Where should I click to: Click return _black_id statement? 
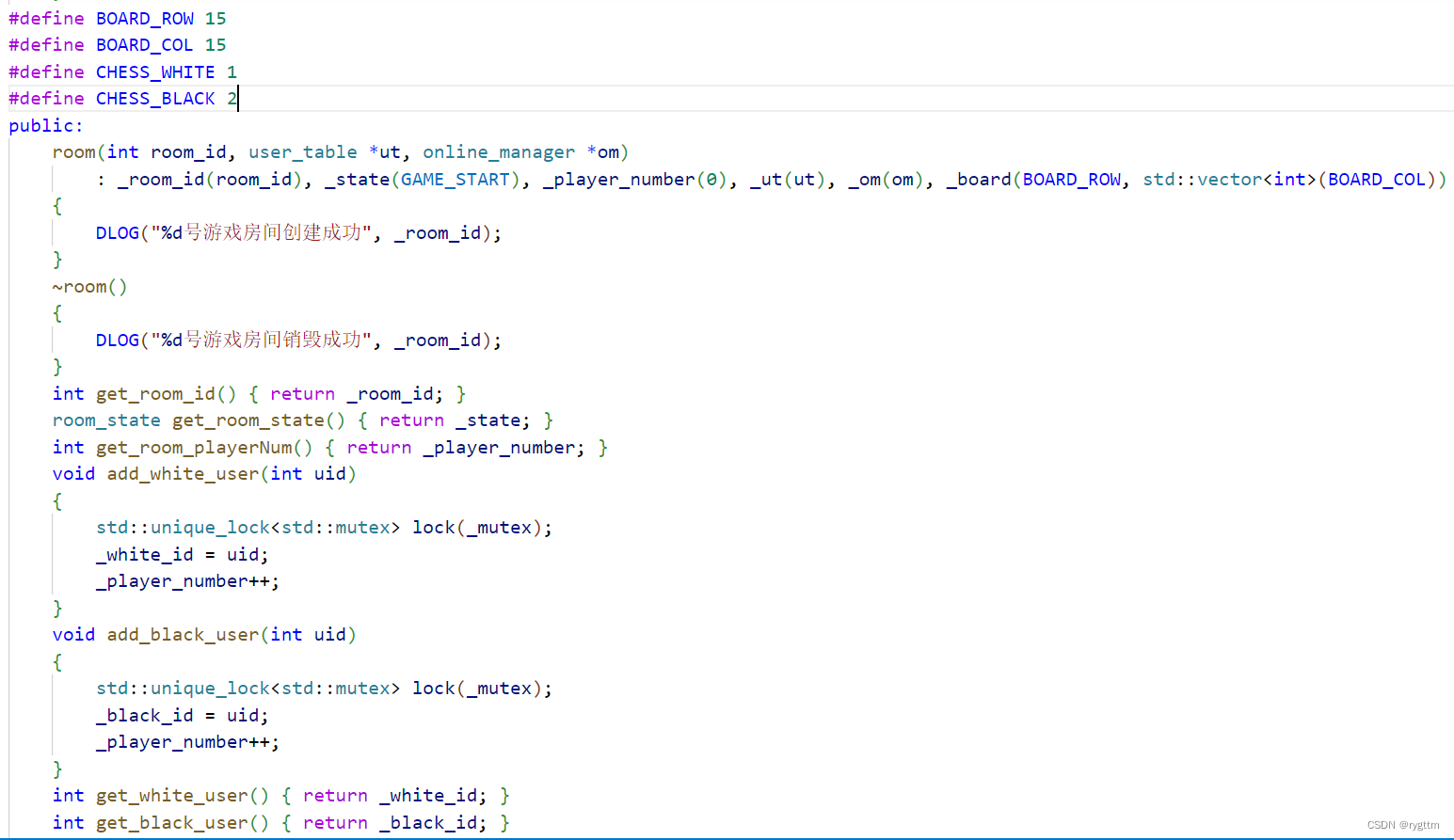point(394,822)
